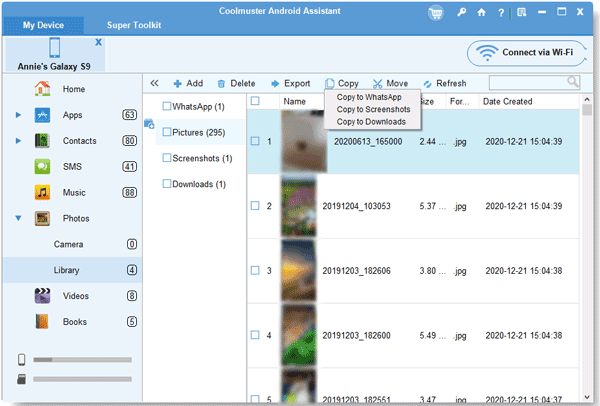This screenshot has width=600, height=406.
Task: Sort by the Date Created column header
Action: [508, 102]
